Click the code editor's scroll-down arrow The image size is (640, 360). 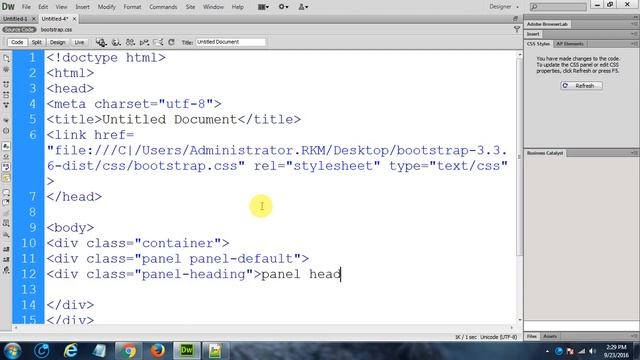coord(520,320)
